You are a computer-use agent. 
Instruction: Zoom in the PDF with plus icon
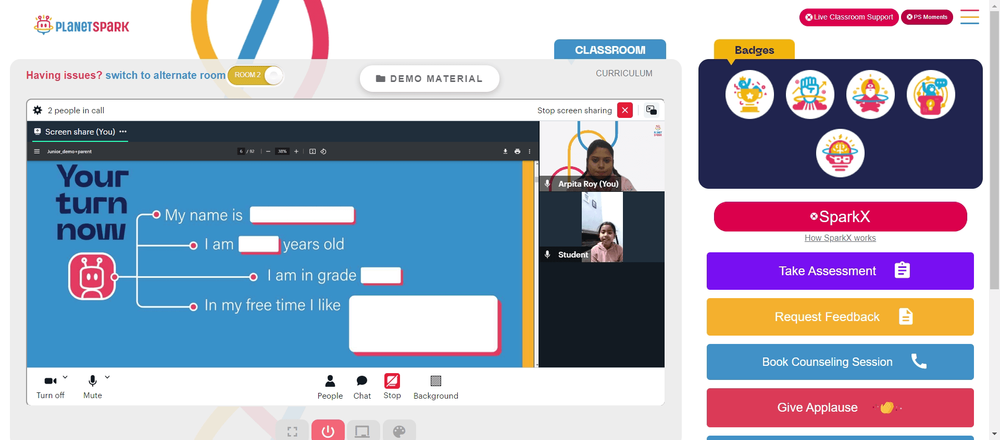(x=296, y=152)
